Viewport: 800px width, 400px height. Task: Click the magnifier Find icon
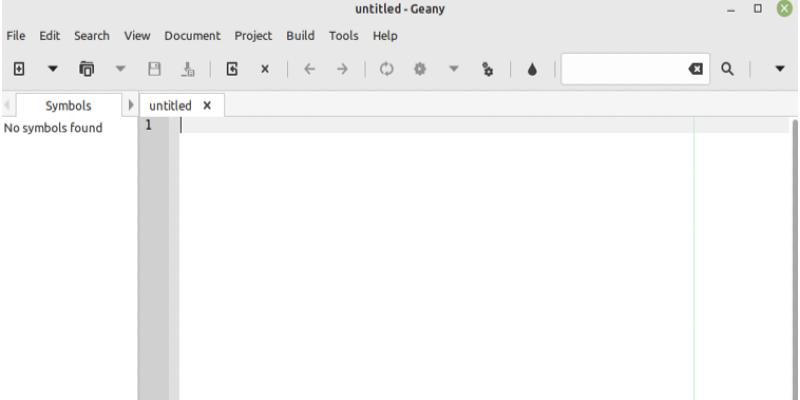pyautogui.click(x=728, y=69)
